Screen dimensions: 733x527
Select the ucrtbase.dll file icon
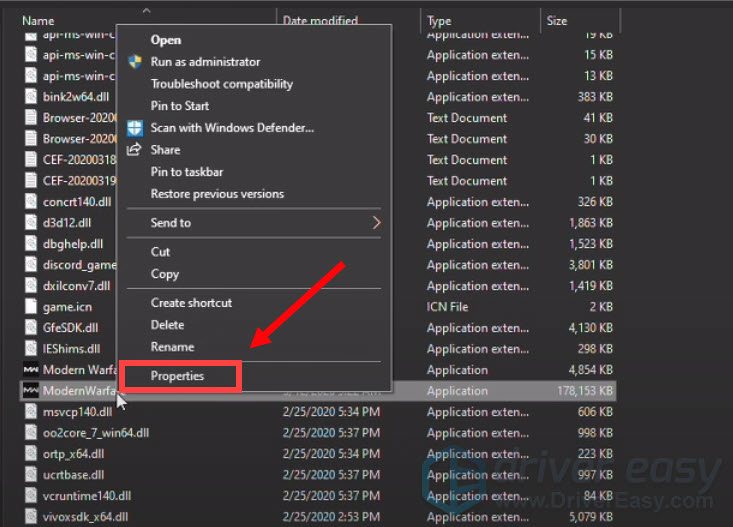31,475
